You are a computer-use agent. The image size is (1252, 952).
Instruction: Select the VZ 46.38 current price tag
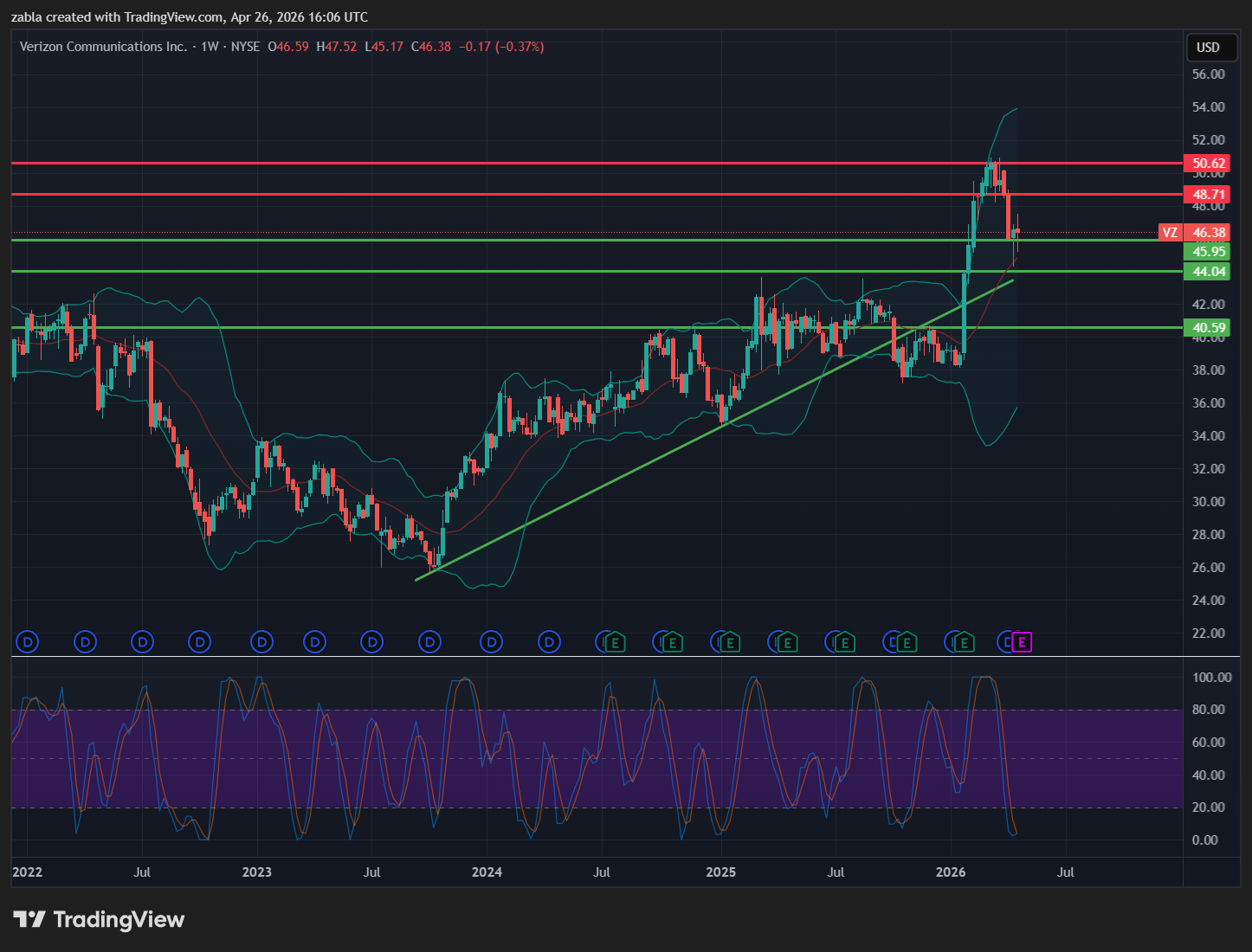[x=1195, y=233]
